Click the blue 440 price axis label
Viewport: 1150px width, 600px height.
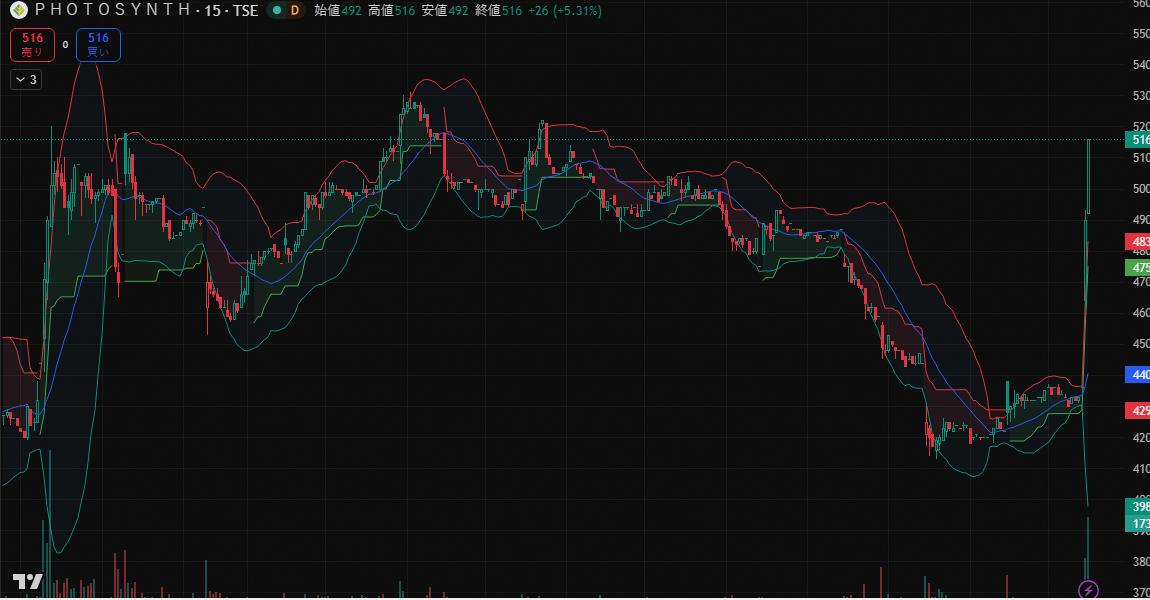pyautogui.click(x=1138, y=374)
